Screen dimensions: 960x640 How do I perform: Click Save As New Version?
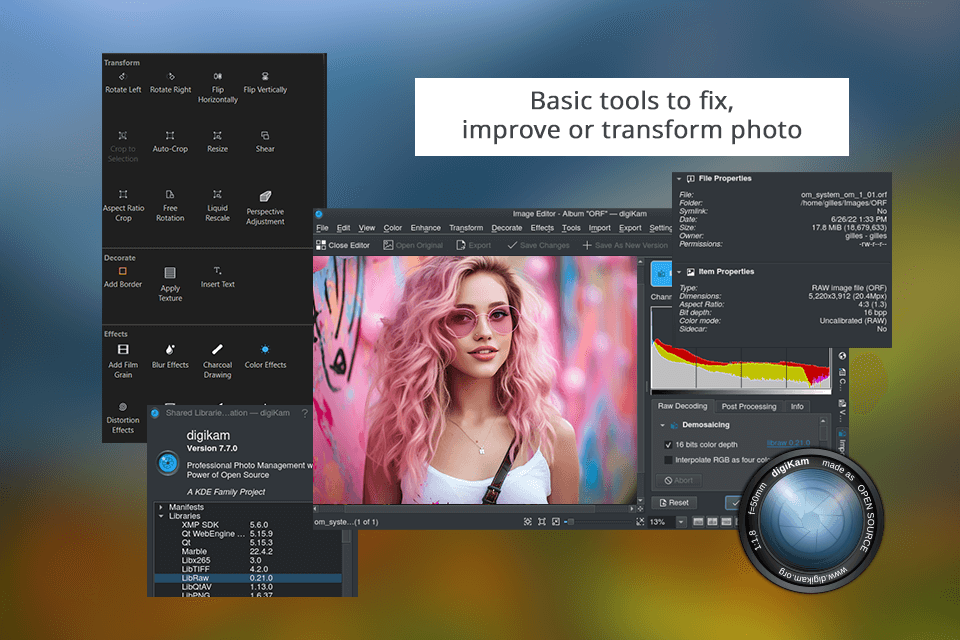624,245
